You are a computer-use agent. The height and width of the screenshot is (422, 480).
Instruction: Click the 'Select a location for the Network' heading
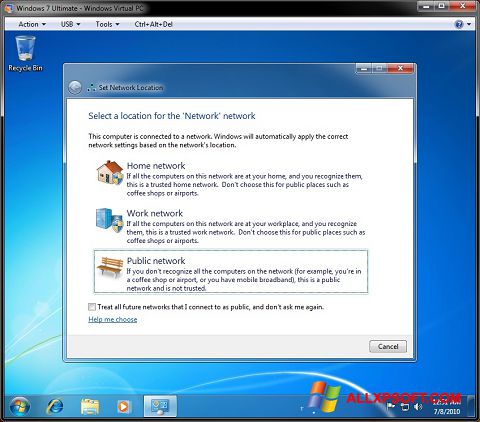click(x=172, y=116)
